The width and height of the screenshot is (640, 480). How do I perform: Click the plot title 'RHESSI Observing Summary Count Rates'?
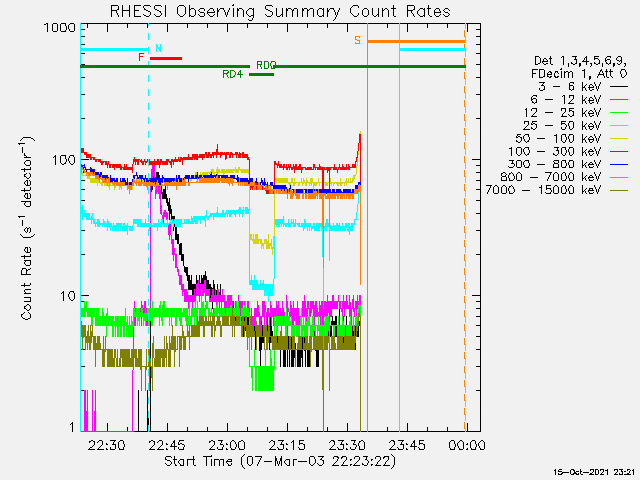coord(280,11)
